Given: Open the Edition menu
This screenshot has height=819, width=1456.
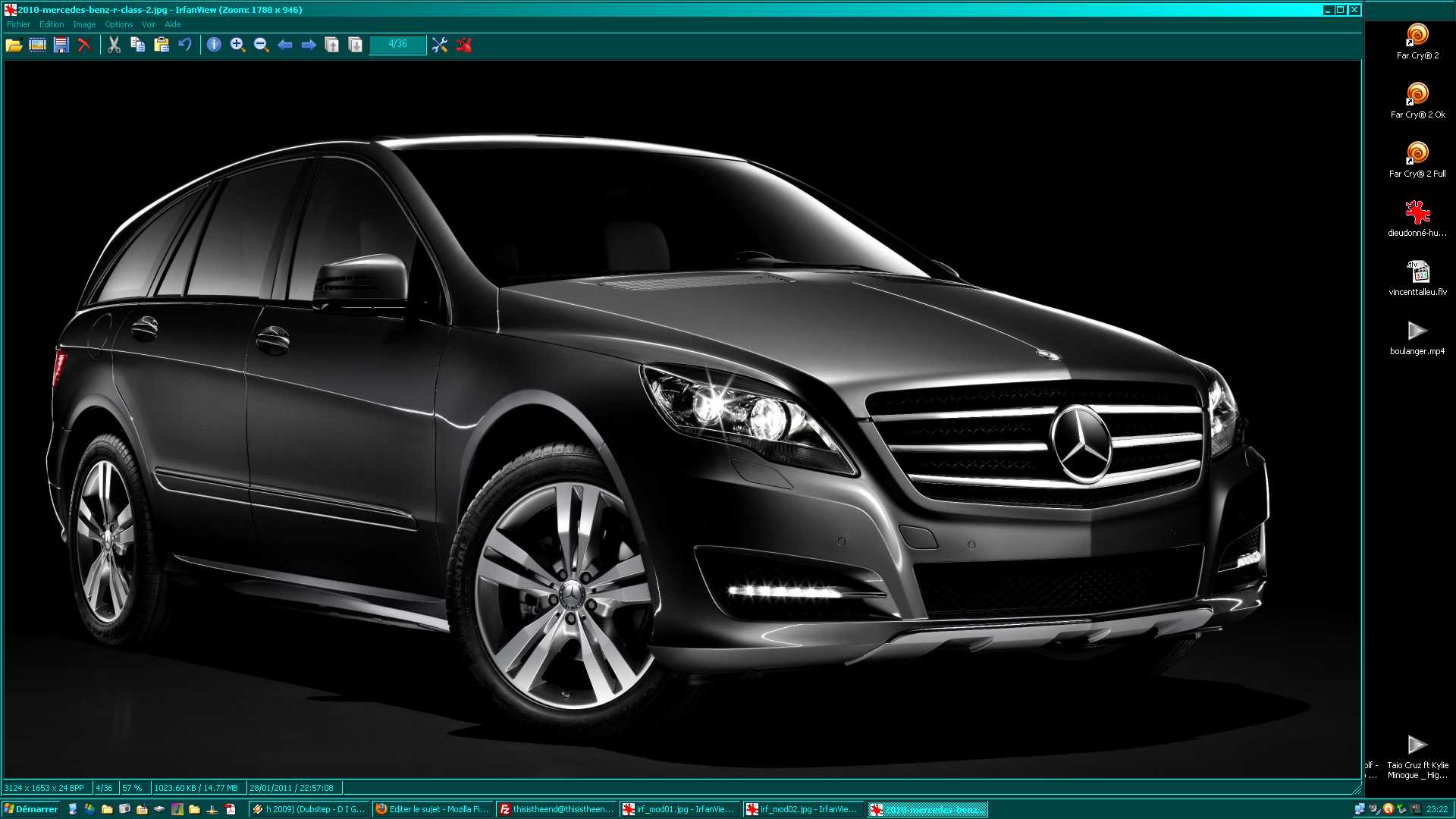Looking at the screenshot, I should point(52,24).
